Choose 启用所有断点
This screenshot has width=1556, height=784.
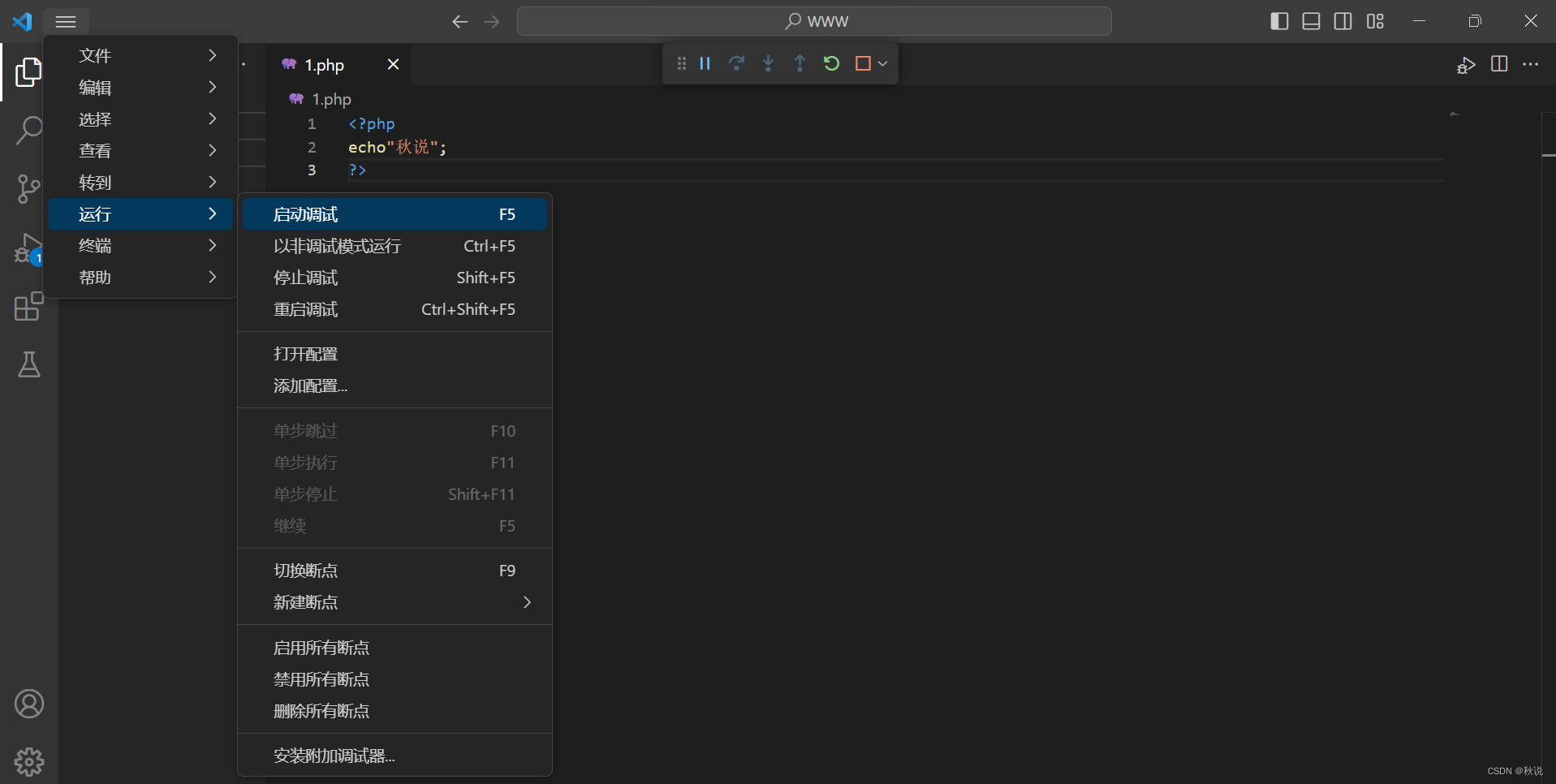(x=394, y=648)
